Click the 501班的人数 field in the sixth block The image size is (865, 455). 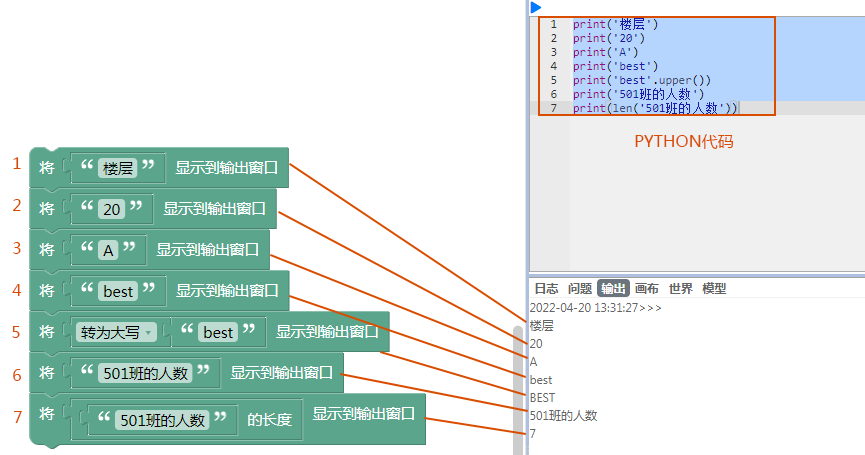pos(145,373)
